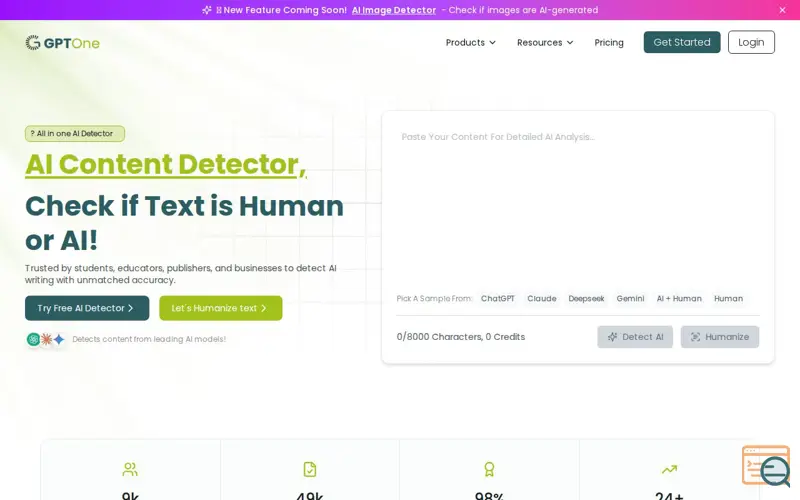This screenshot has width=800, height=500.
Task: Open the AI Image Detector link
Action: [394, 10]
